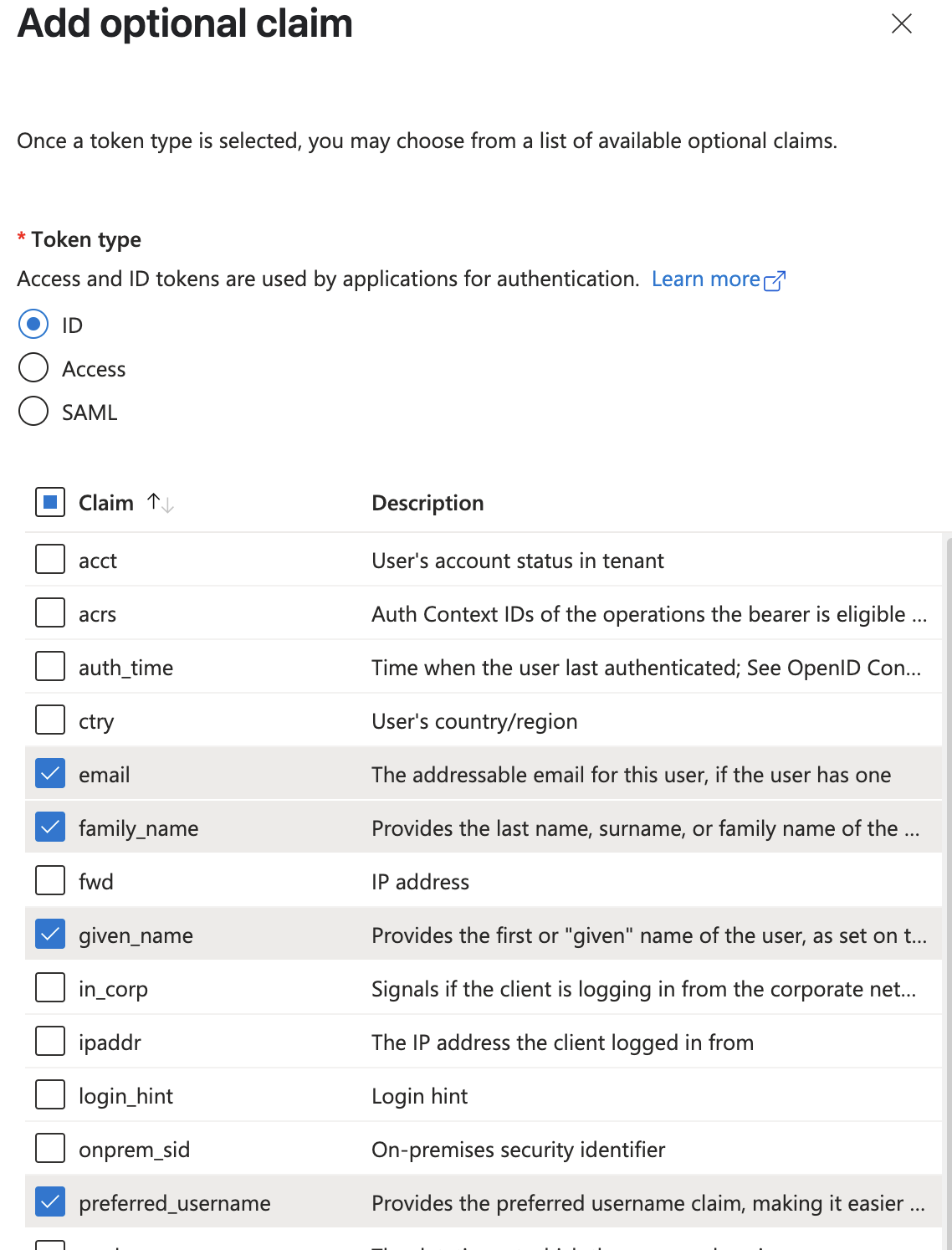952x1250 pixels.
Task: Enable the fwd IP address claim
Action: click(49, 880)
